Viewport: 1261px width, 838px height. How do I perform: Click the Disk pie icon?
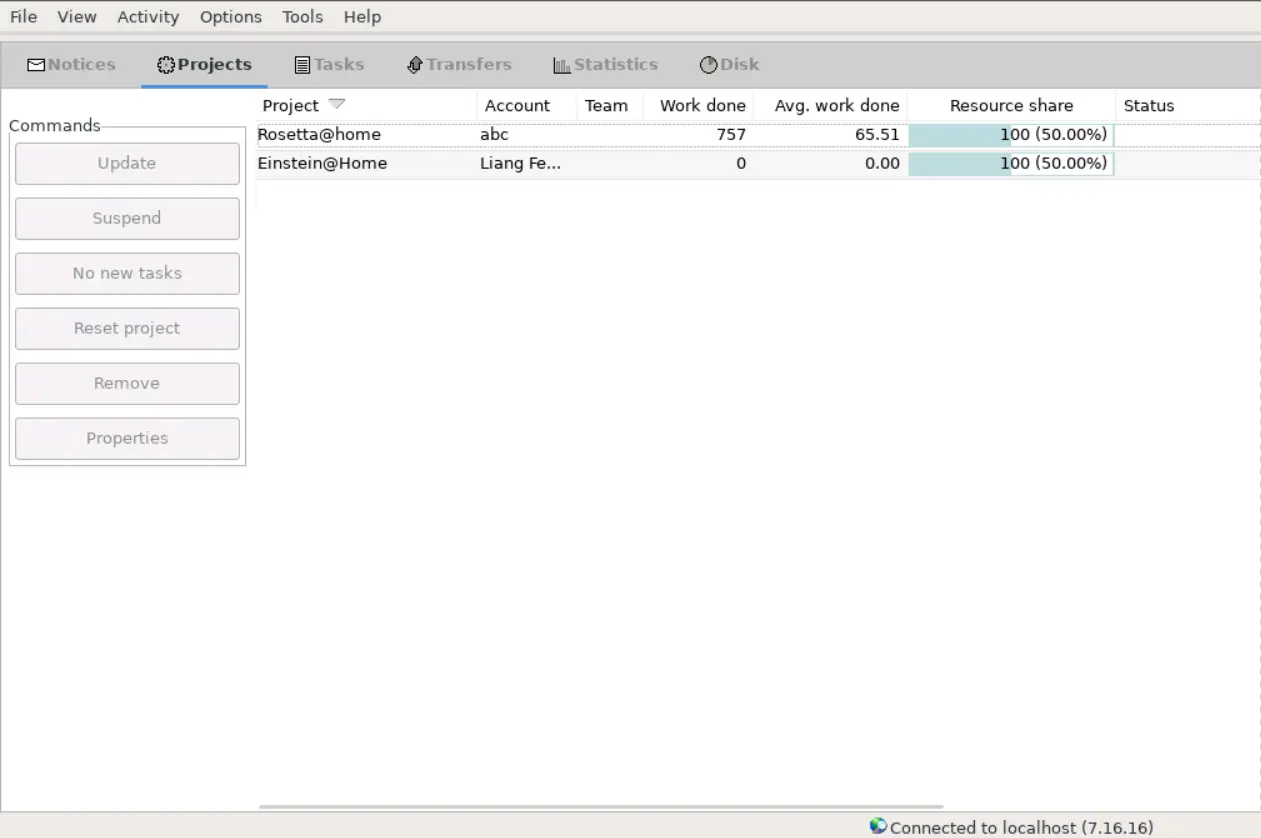point(708,65)
